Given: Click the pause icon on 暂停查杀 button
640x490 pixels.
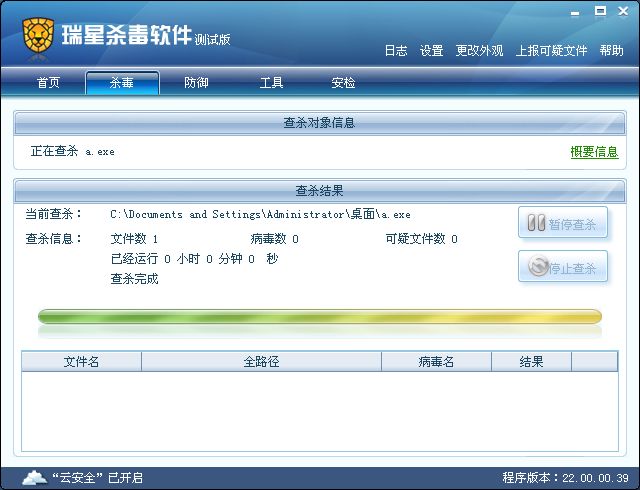Looking at the screenshot, I should point(536,223).
